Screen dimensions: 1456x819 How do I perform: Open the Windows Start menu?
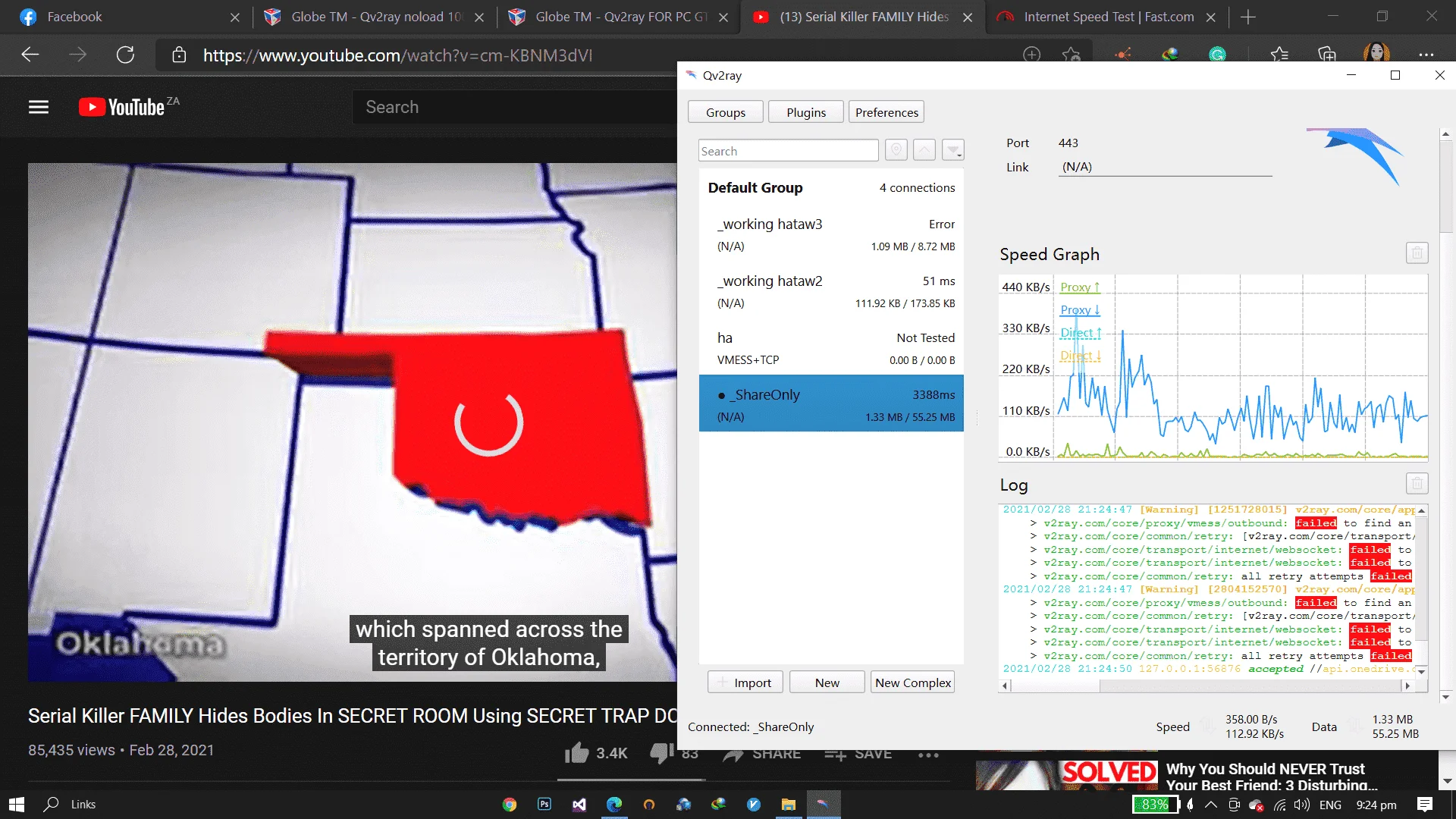[17, 805]
